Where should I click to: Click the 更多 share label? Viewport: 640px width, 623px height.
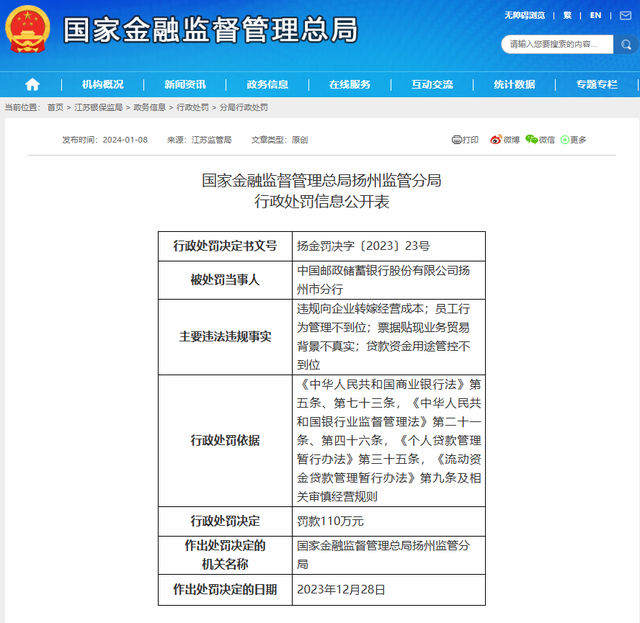click(578, 140)
